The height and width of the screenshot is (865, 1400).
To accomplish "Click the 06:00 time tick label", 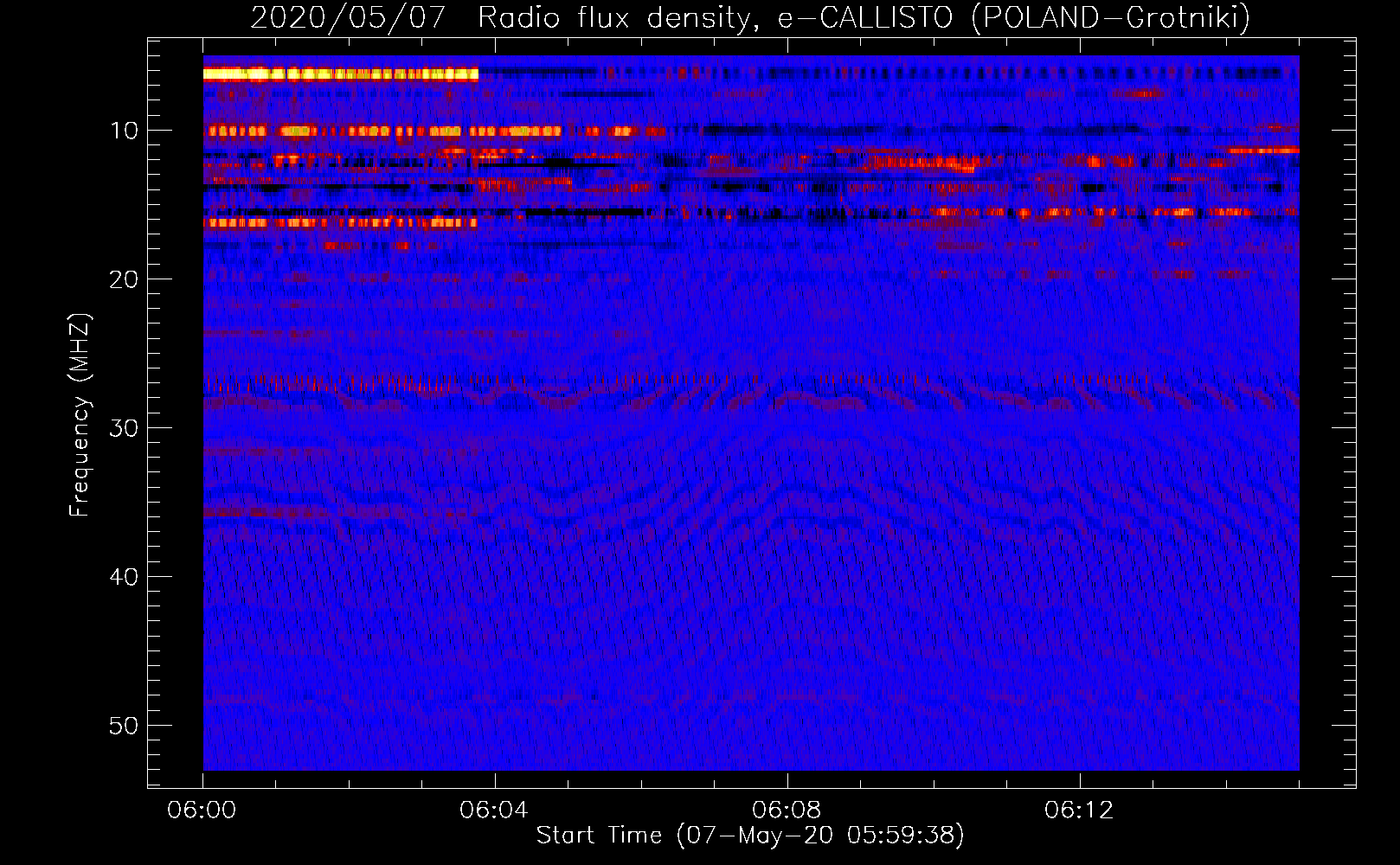I will point(202,811).
